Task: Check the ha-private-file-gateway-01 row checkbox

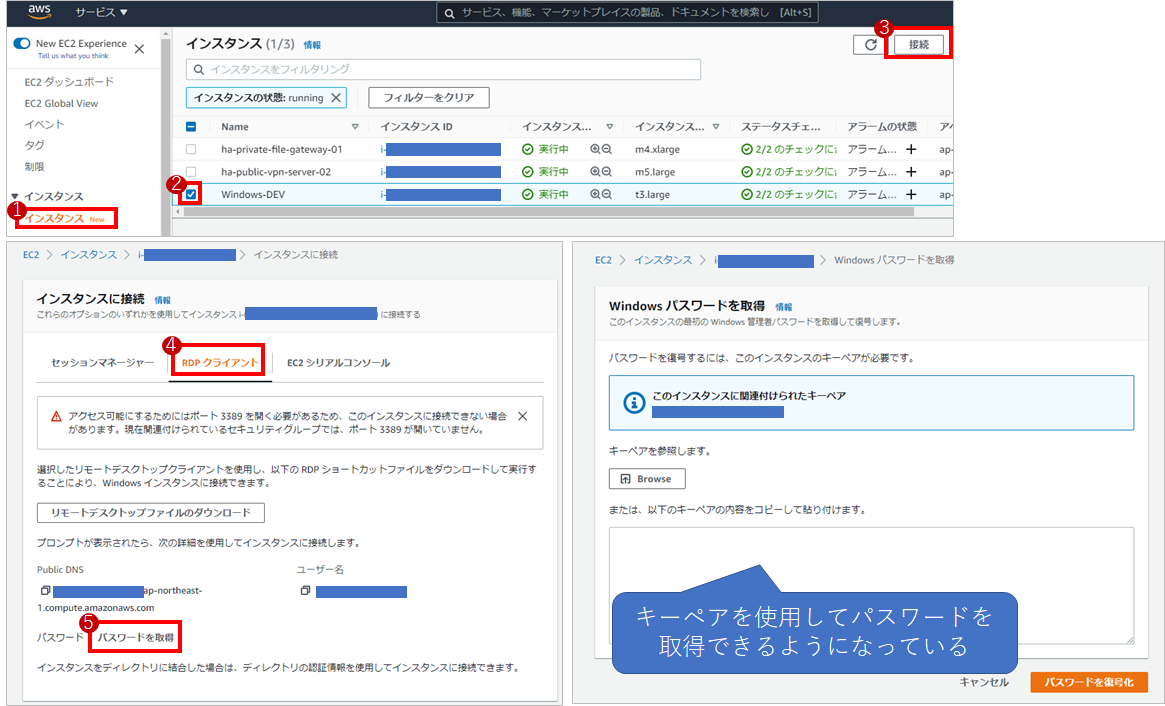Action: point(191,149)
